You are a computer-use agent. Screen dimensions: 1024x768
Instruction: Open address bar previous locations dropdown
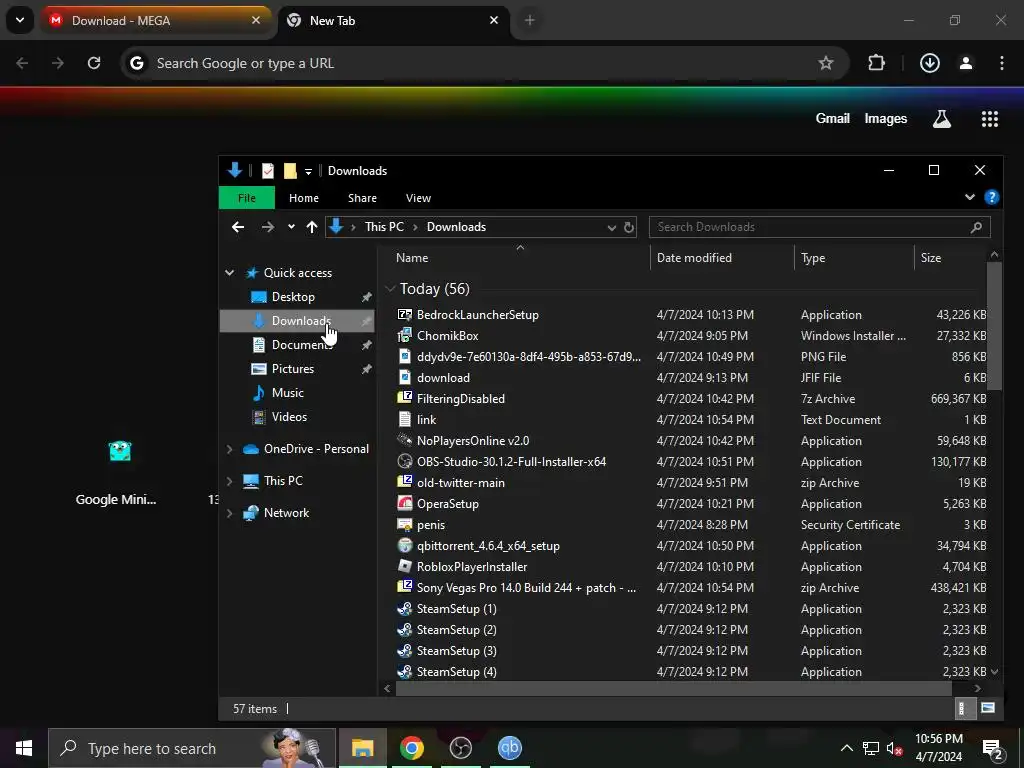(x=611, y=227)
